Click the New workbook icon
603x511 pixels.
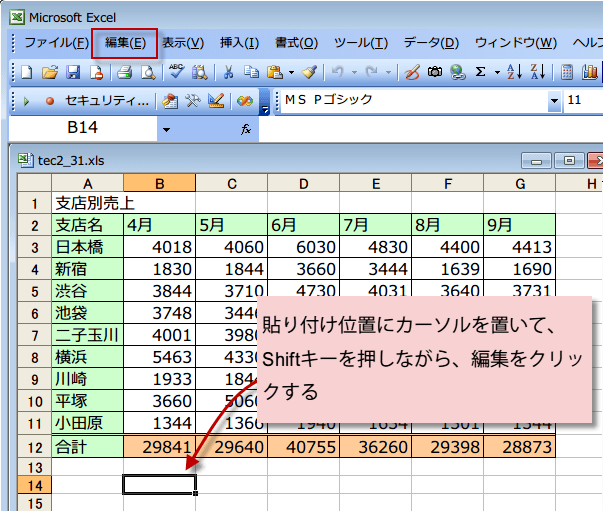(26, 72)
